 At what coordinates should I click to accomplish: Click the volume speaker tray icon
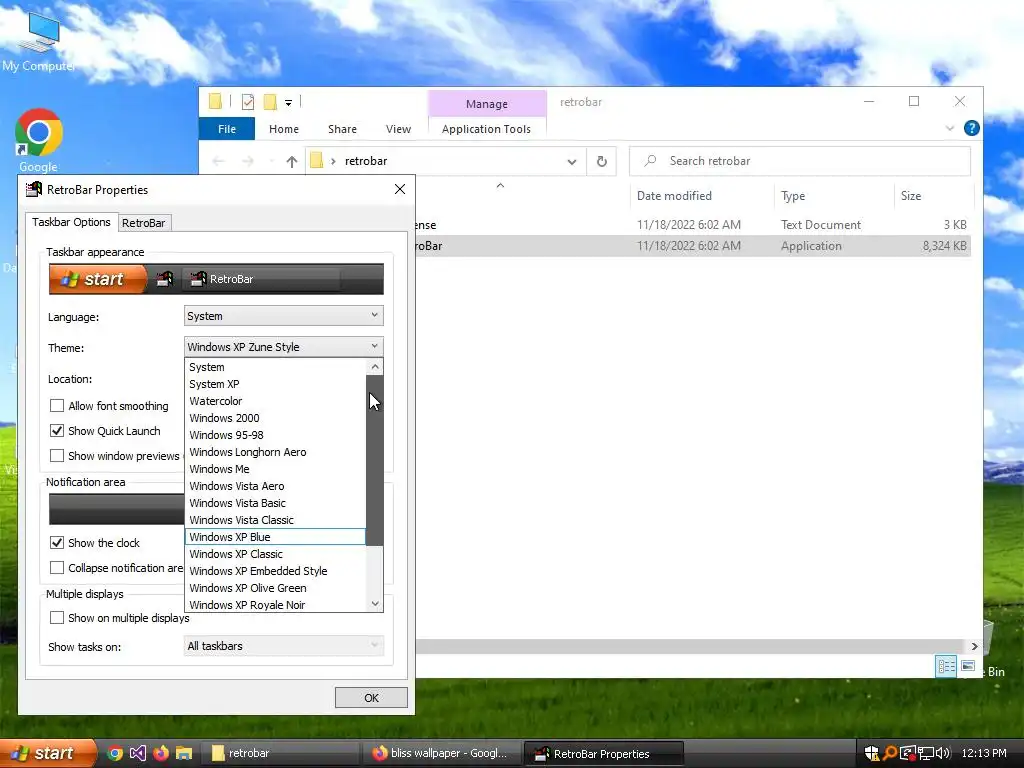point(942,753)
